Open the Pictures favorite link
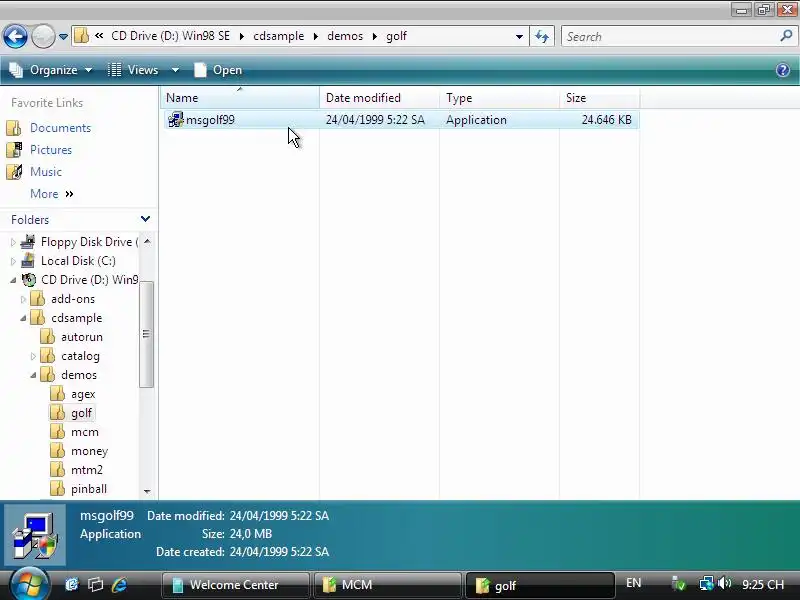Viewport: 800px width, 600px height. tap(51, 150)
